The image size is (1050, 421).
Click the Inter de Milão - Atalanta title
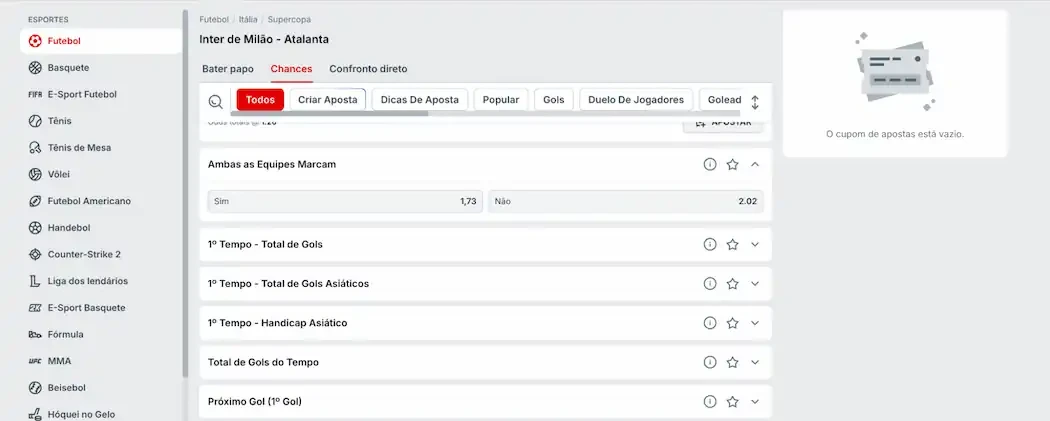(264, 39)
